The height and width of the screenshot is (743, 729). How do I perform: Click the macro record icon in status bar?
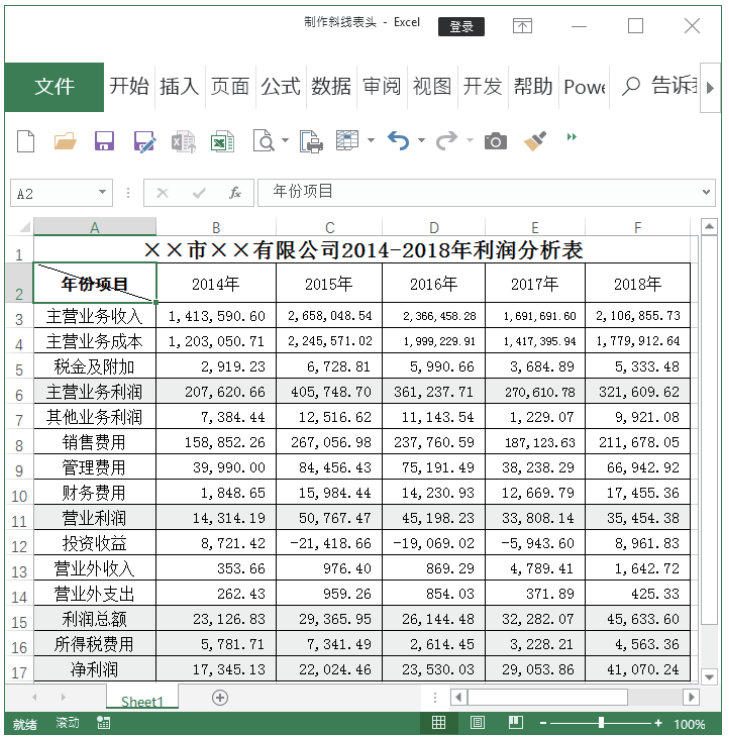click(103, 723)
